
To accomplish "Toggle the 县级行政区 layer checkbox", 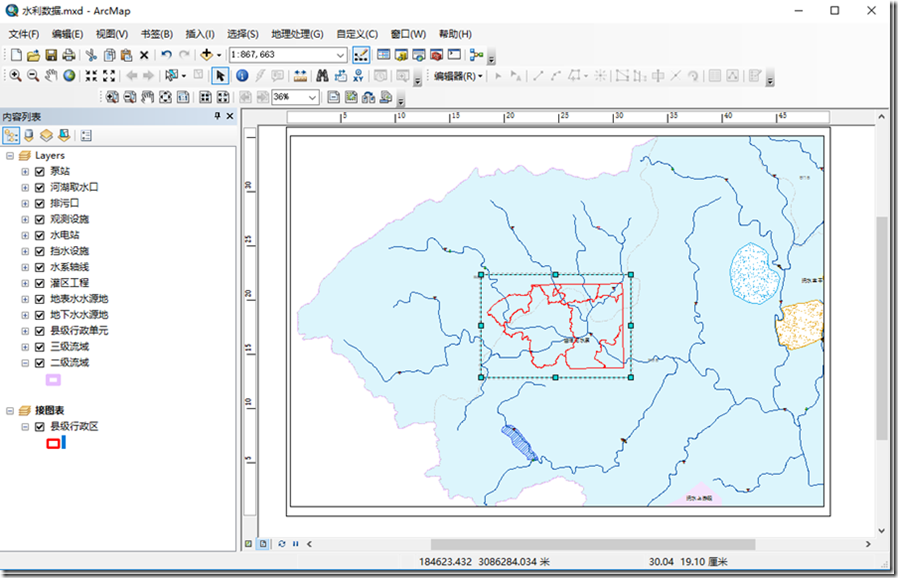I will tap(40, 426).
